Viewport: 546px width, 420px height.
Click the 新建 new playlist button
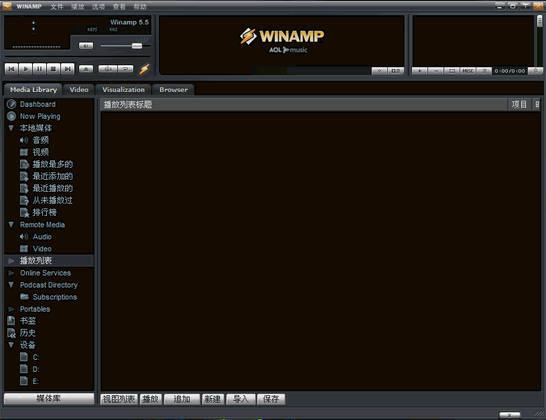coord(213,399)
